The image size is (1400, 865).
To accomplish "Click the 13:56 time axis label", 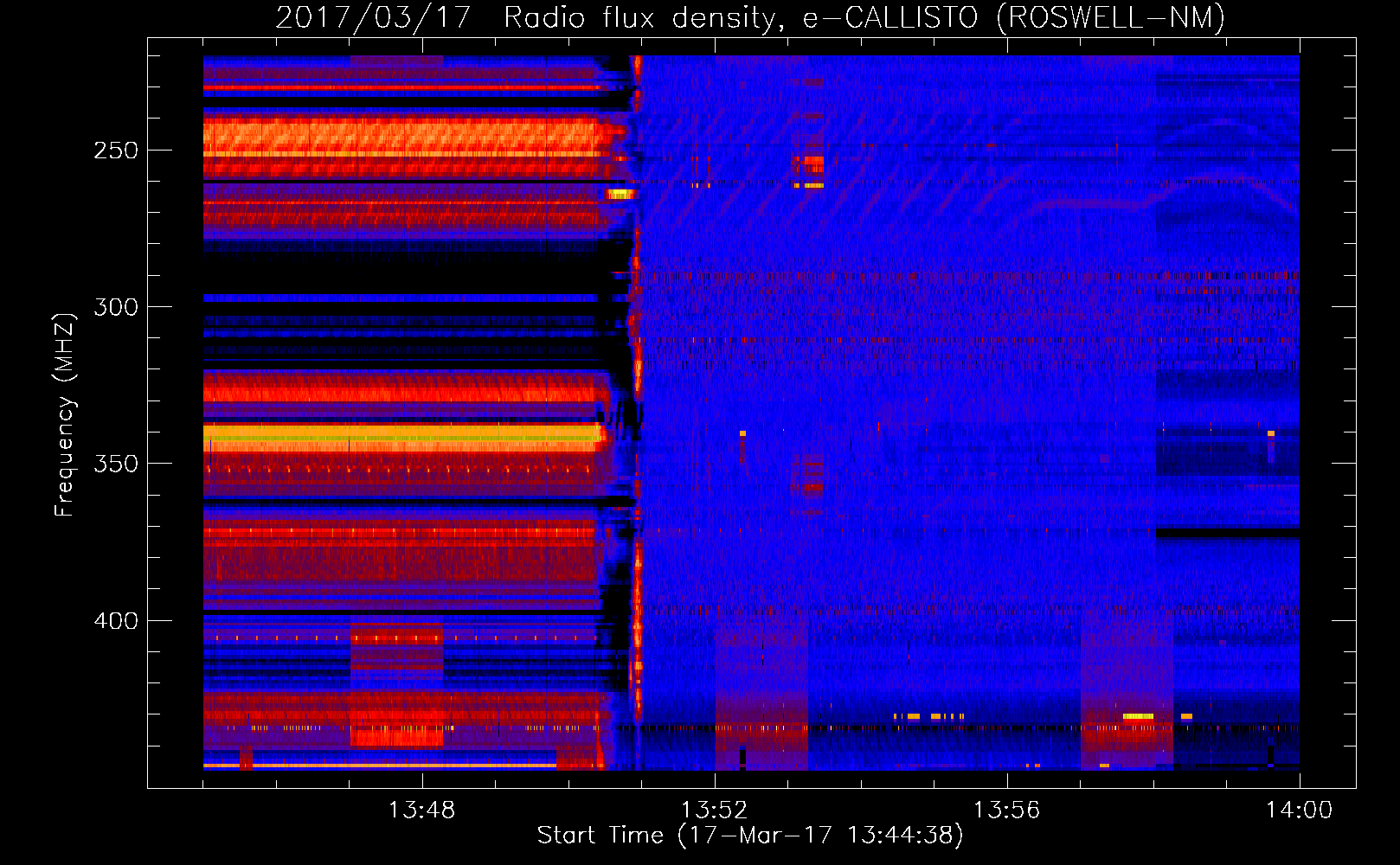I will click(1006, 811).
